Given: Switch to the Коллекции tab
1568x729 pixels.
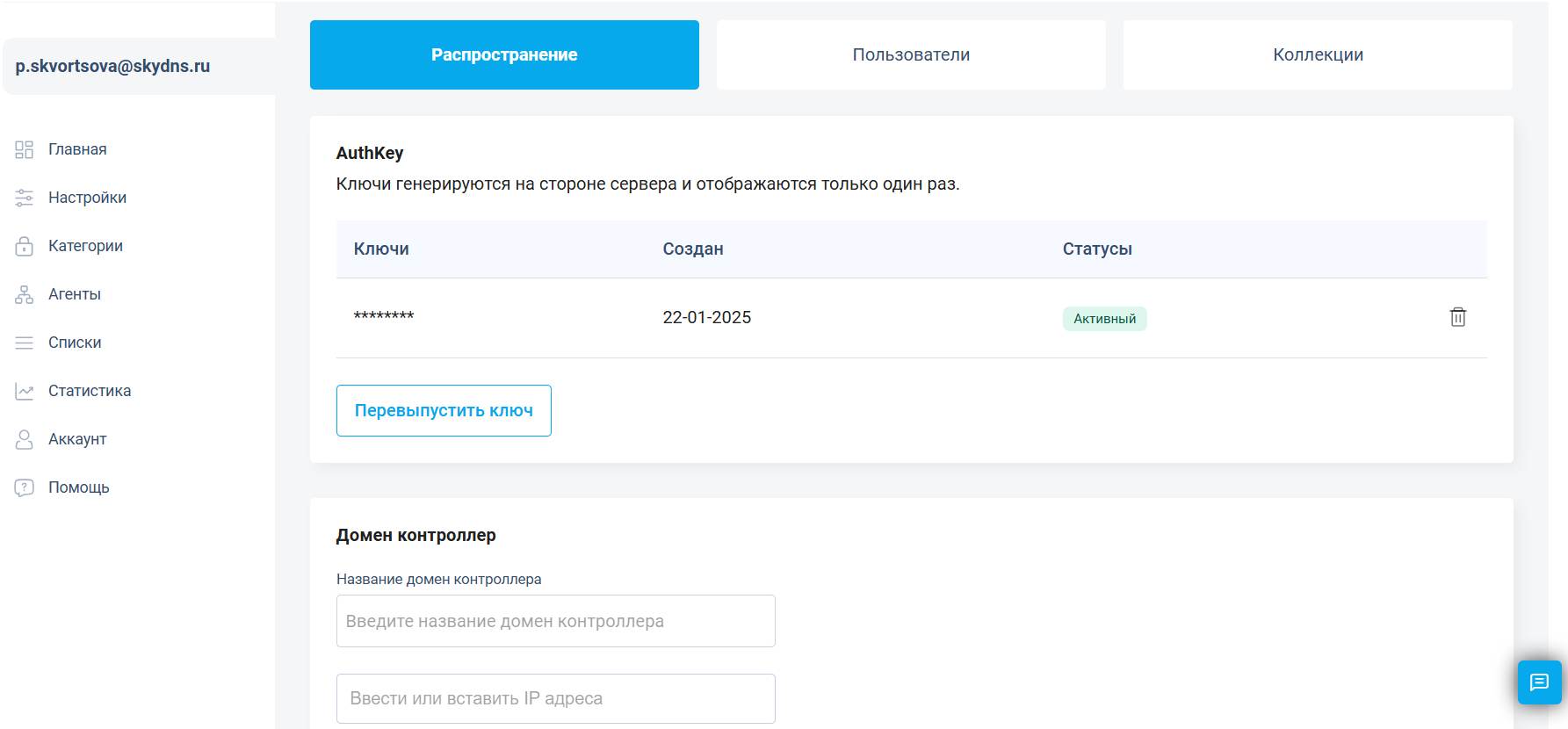Looking at the screenshot, I should click(1318, 54).
